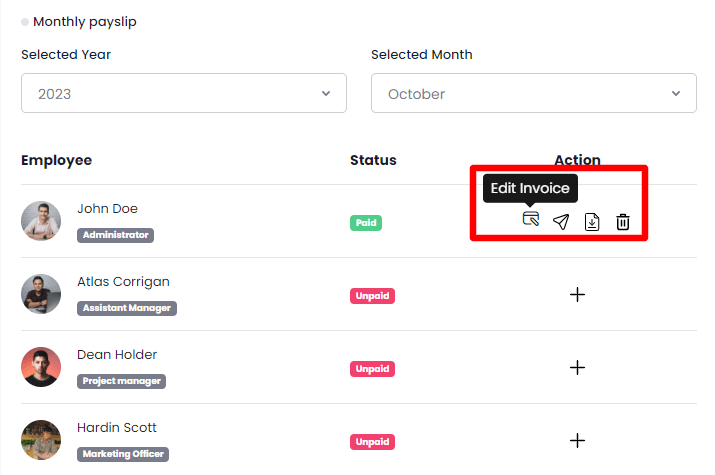Image resolution: width=715 pixels, height=475 pixels.
Task: Click John Doe's profile avatar
Action: [41, 221]
